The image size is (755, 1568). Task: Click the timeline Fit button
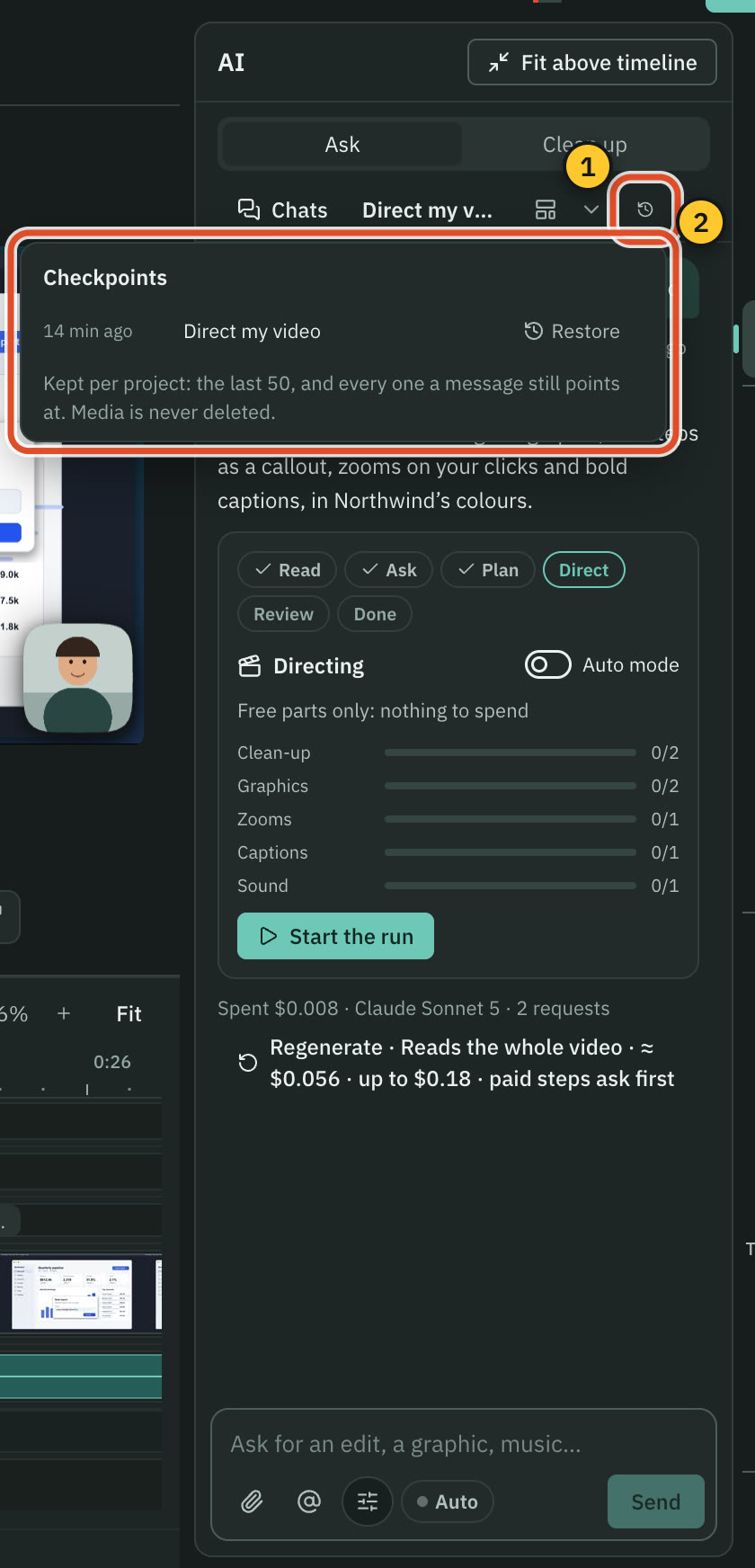[129, 1014]
